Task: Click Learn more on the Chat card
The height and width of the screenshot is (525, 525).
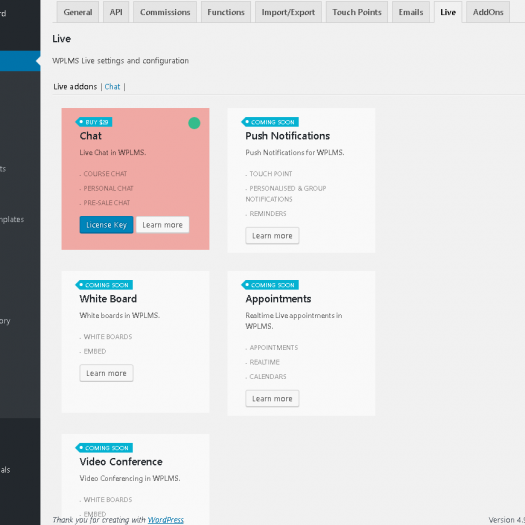Action: 162,225
